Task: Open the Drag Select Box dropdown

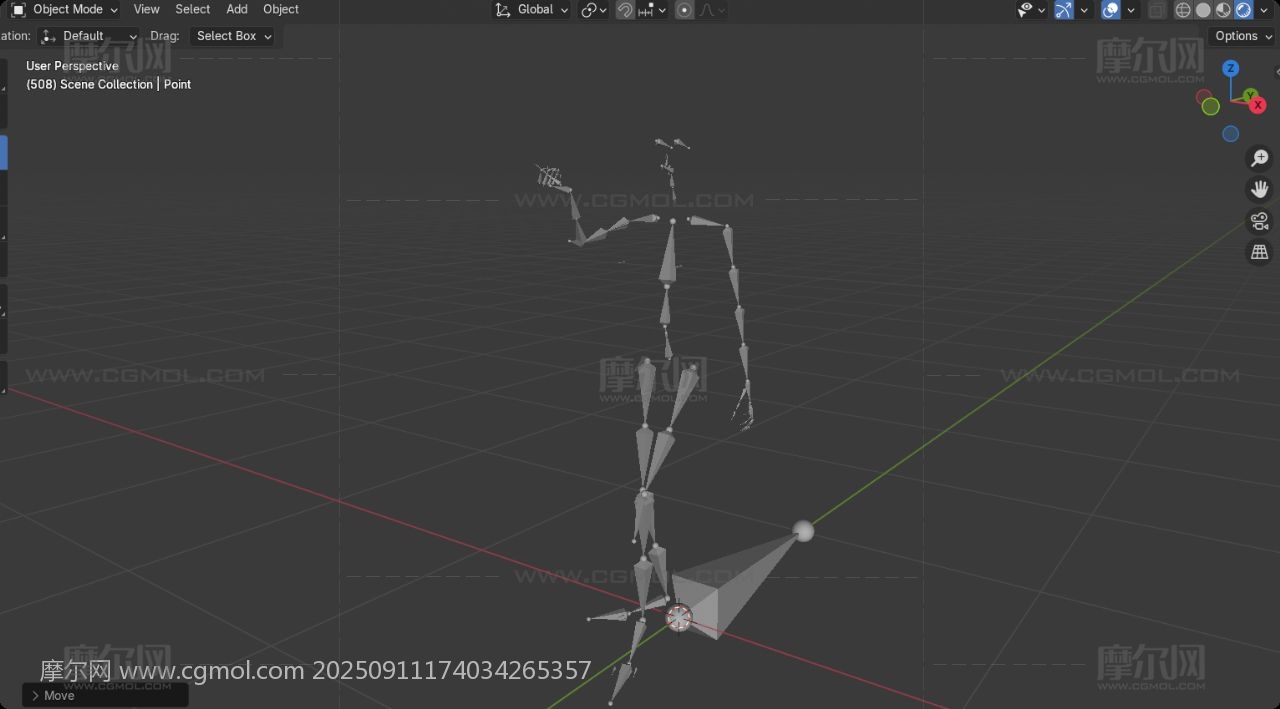Action: coord(233,36)
